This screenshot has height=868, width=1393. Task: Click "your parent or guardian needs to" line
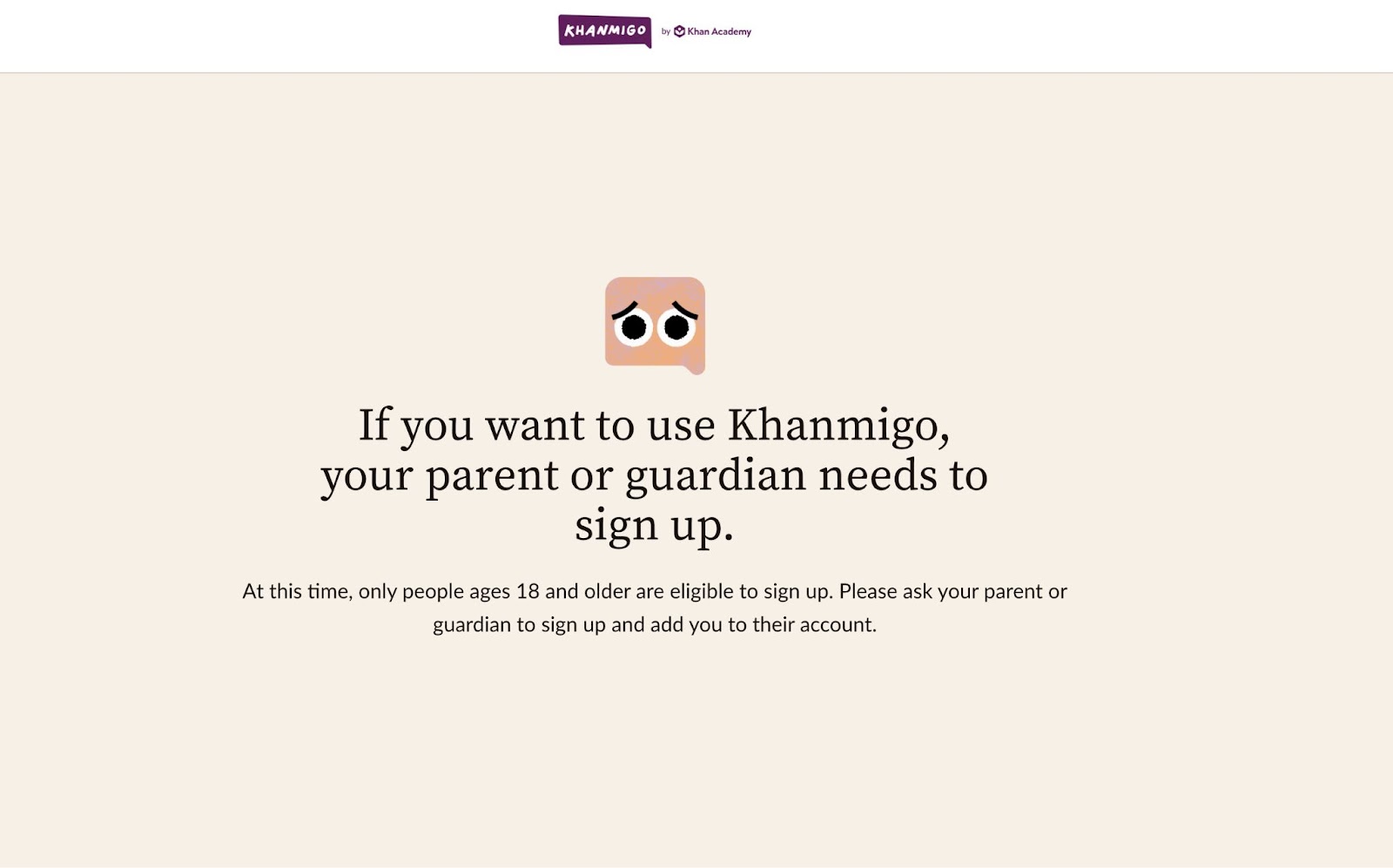pos(654,476)
